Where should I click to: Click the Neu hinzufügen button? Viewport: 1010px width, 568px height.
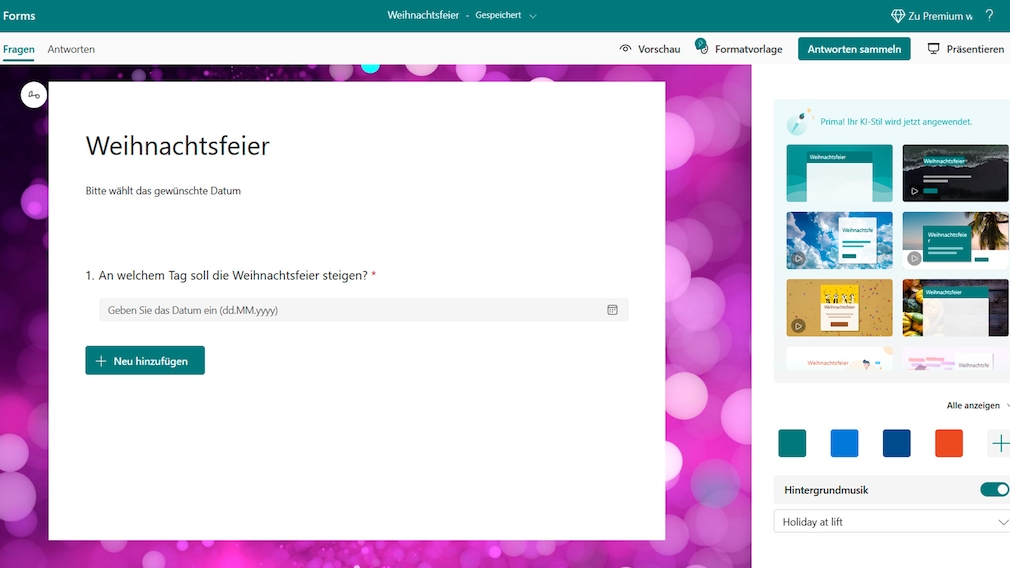click(145, 361)
